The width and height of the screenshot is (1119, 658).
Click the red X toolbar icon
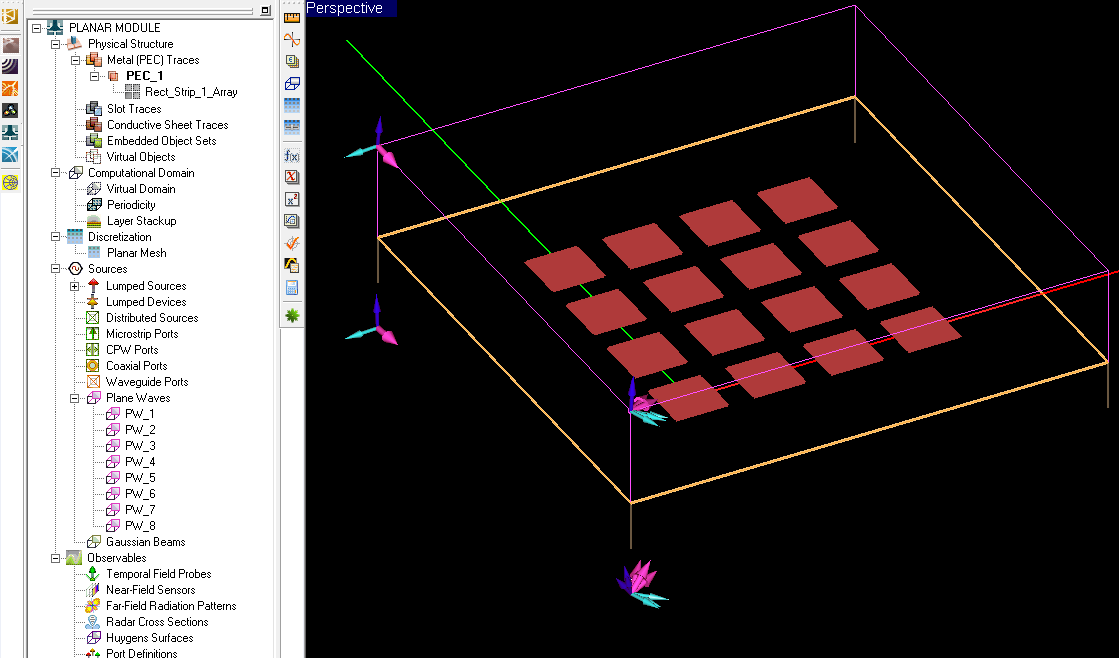point(292,177)
